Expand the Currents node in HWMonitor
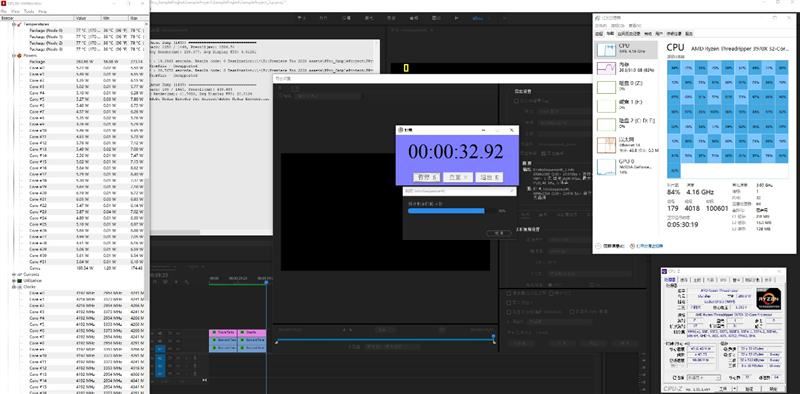 coord(13,274)
